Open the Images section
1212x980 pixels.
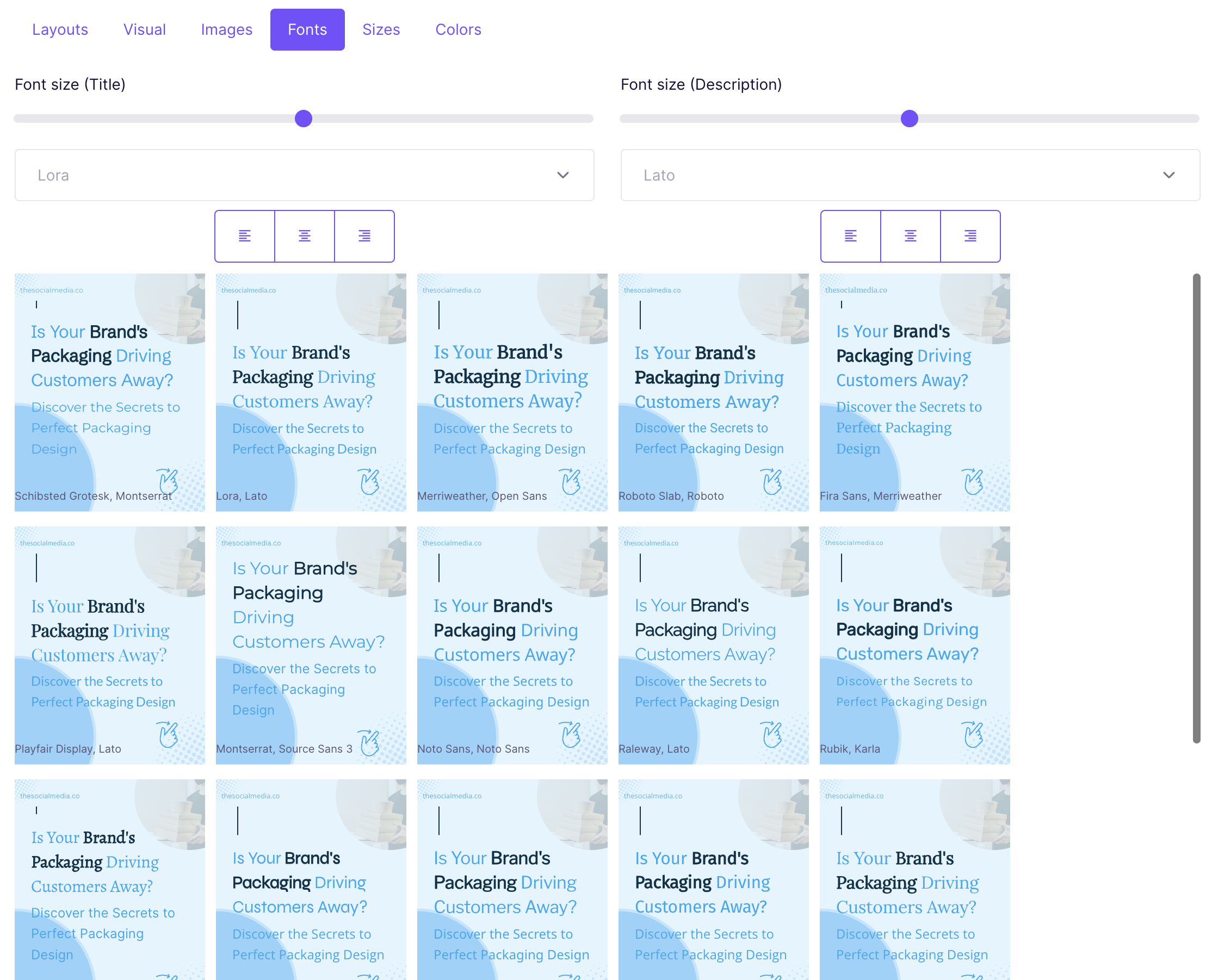click(226, 29)
